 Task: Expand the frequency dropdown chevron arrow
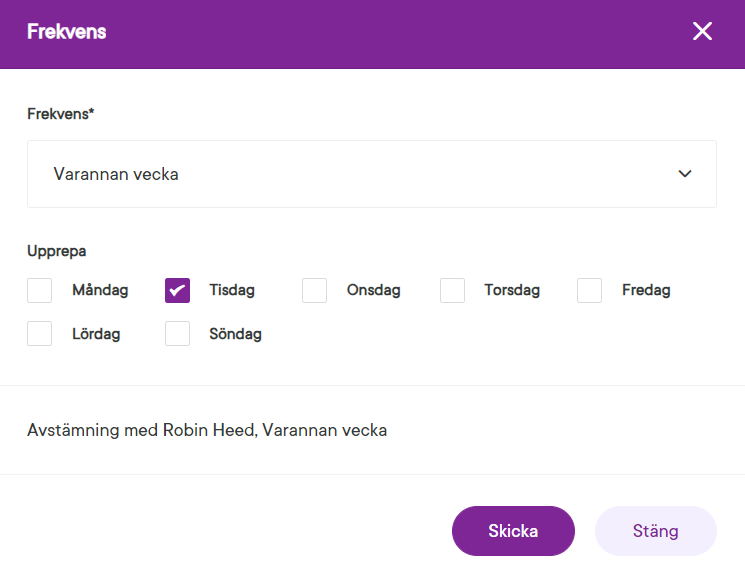(685, 174)
